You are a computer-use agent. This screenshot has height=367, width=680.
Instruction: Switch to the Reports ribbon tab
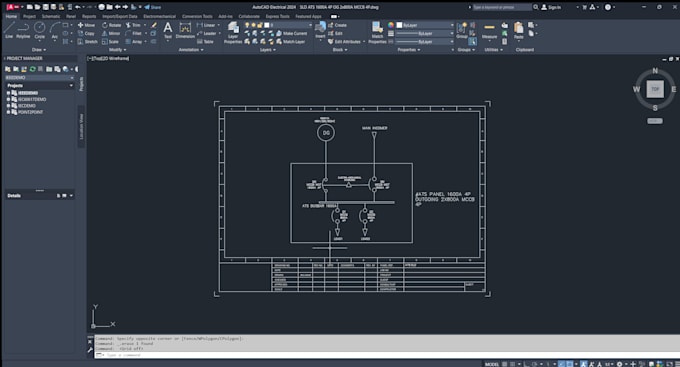click(x=89, y=16)
